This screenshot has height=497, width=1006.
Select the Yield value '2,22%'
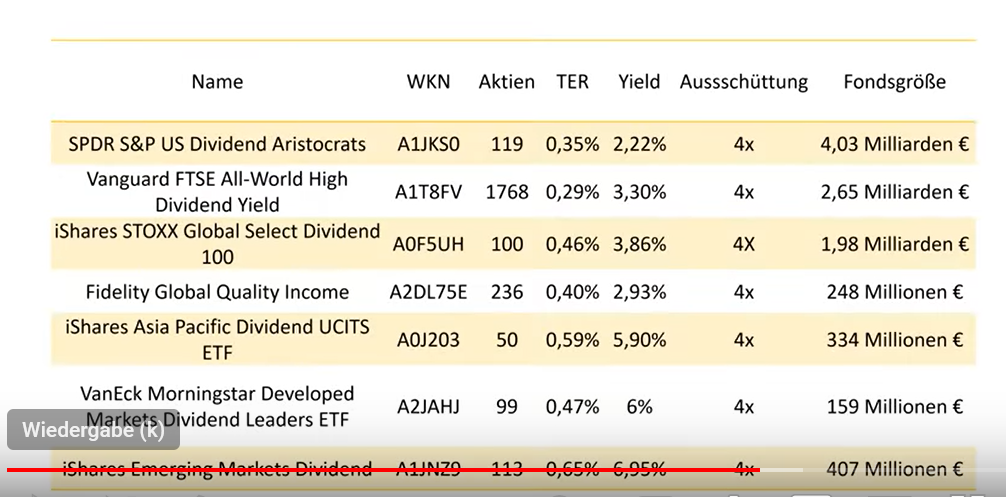pyautogui.click(x=639, y=144)
